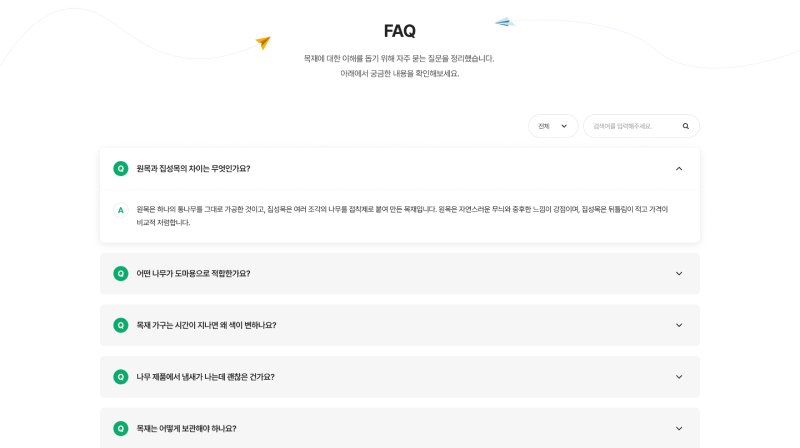Image resolution: width=800 pixels, height=448 pixels.
Task: Click the search magnifier icon
Action: click(686, 126)
